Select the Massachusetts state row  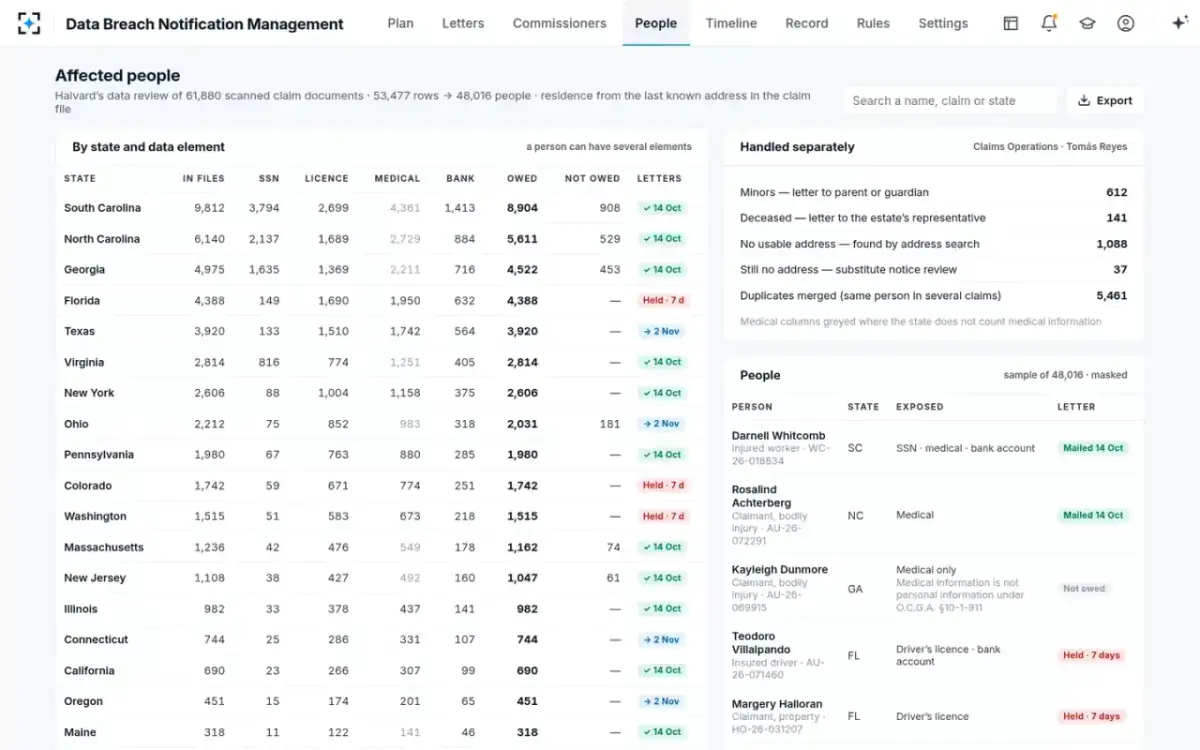381,547
